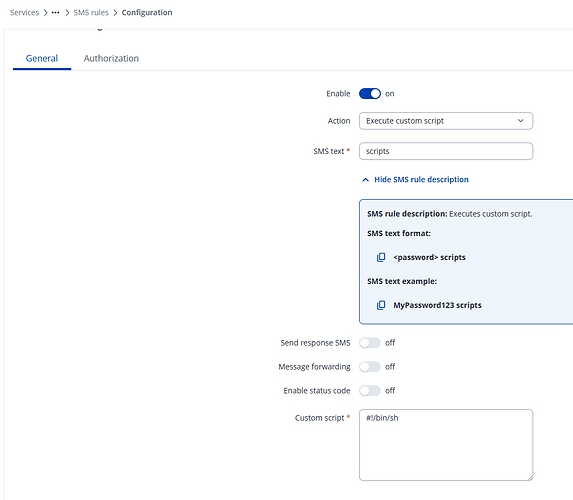The height and width of the screenshot is (500, 573).
Task: Copy the MyPassword123 scripts example
Action: pos(381,305)
